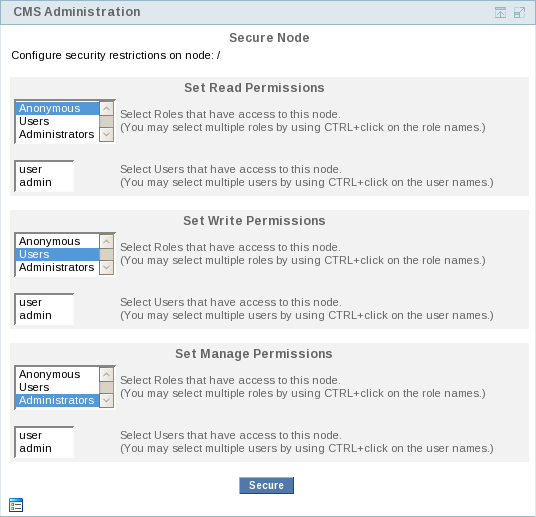
Task: Deselect highlighted Anonymous role in Read Permissions
Action: click(x=57, y=108)
